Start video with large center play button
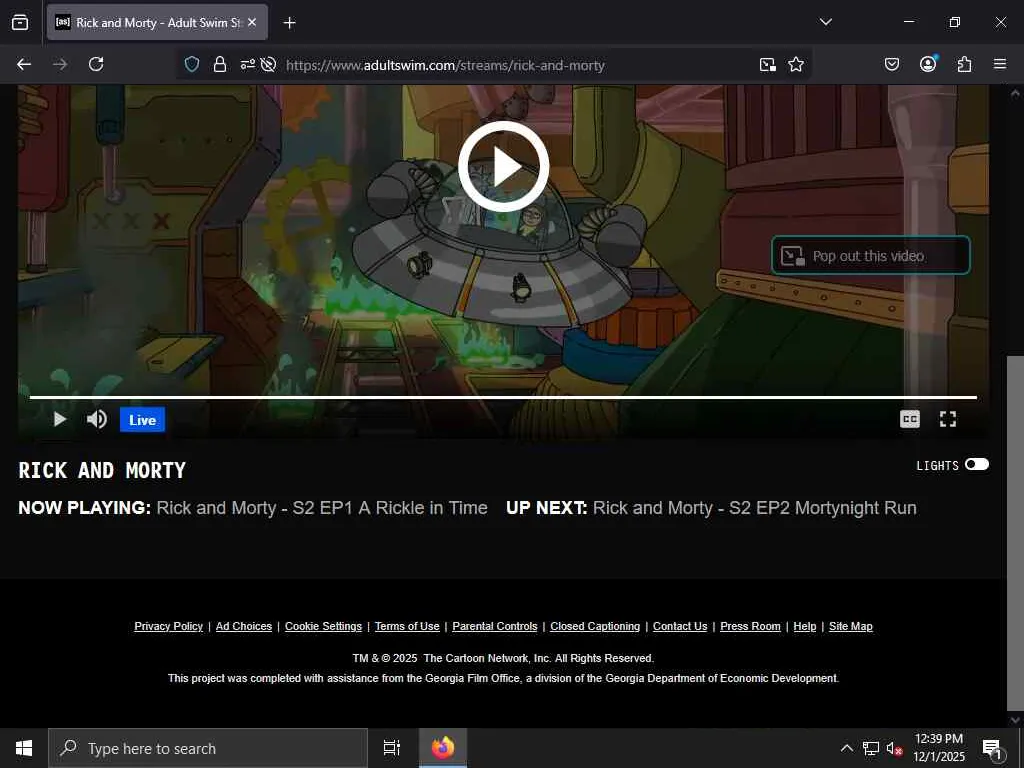The height and width of the screenshot is (768, 1024). pyautogui.click(x=504, y=167)
